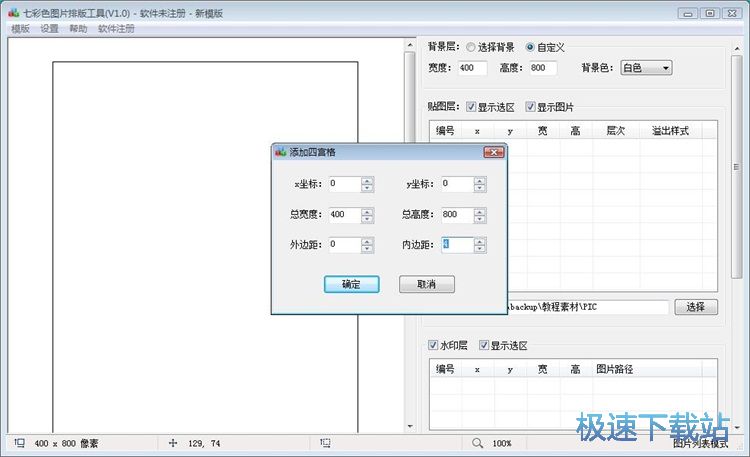
Task: Click the x坐标 input field
Action: [345, 184]
